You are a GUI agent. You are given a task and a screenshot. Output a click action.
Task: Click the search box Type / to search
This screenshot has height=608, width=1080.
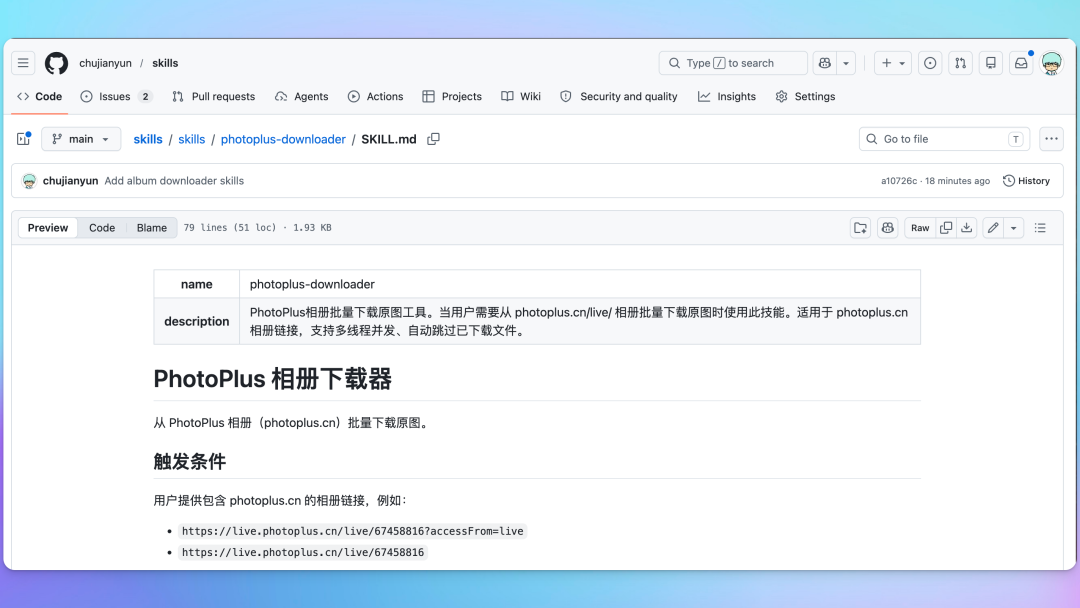coord(733,63)
